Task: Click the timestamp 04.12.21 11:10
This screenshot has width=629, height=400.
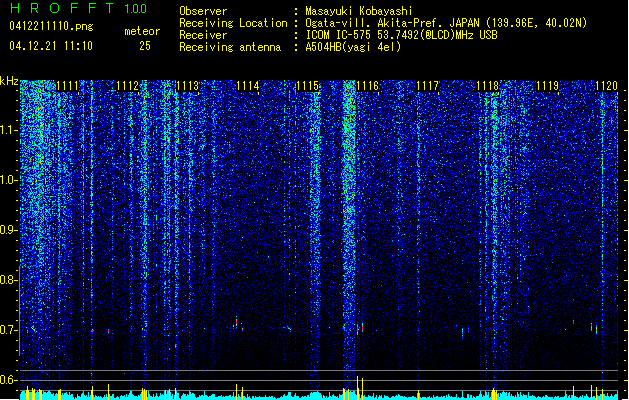Action: tap(51, 46)
